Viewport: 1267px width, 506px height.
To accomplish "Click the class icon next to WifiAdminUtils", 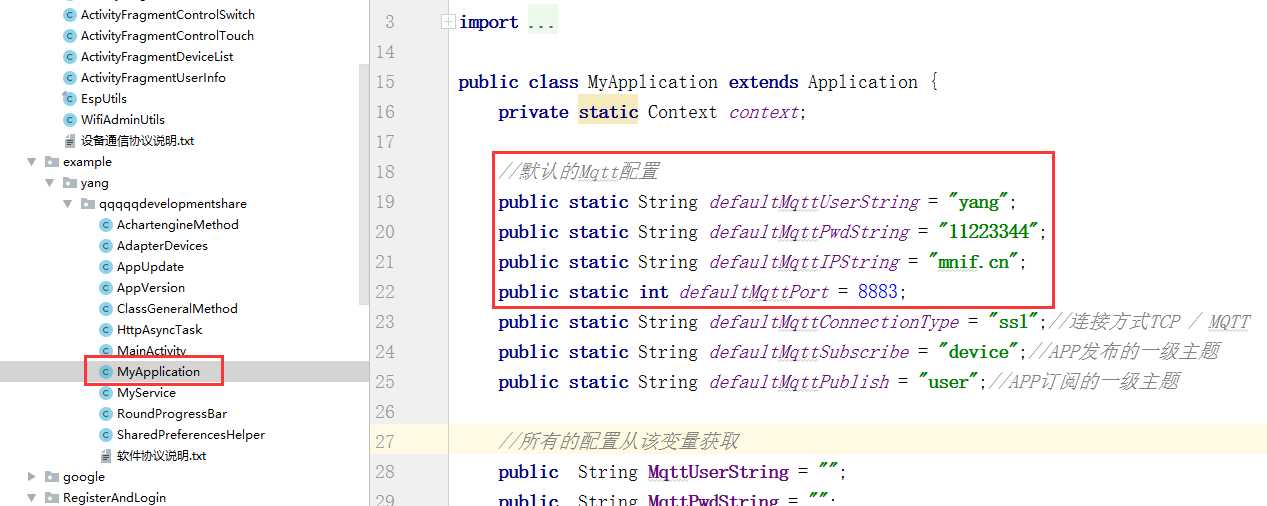I will point(70,120).
